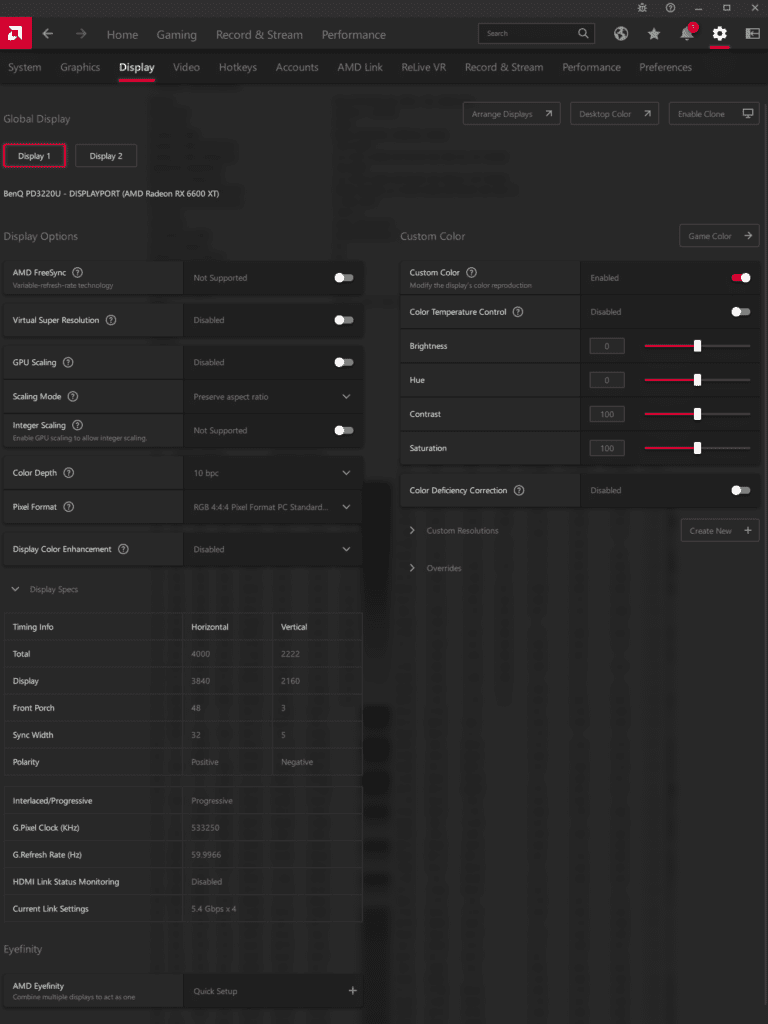Viewport: 768px width, 1024px height.
Task: Select the Display 2 button
Action: tap(106, 156)
